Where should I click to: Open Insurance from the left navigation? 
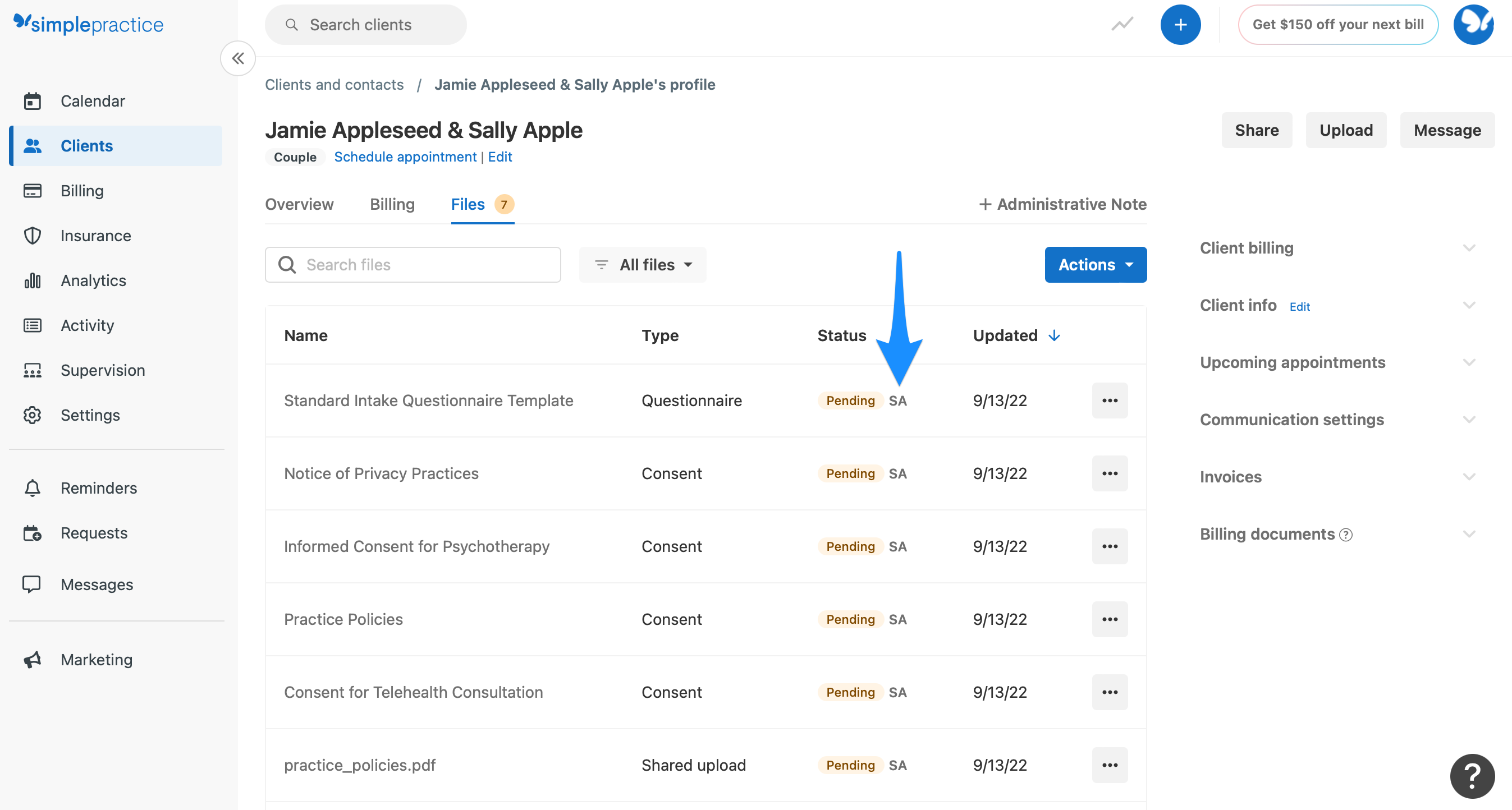95,235
